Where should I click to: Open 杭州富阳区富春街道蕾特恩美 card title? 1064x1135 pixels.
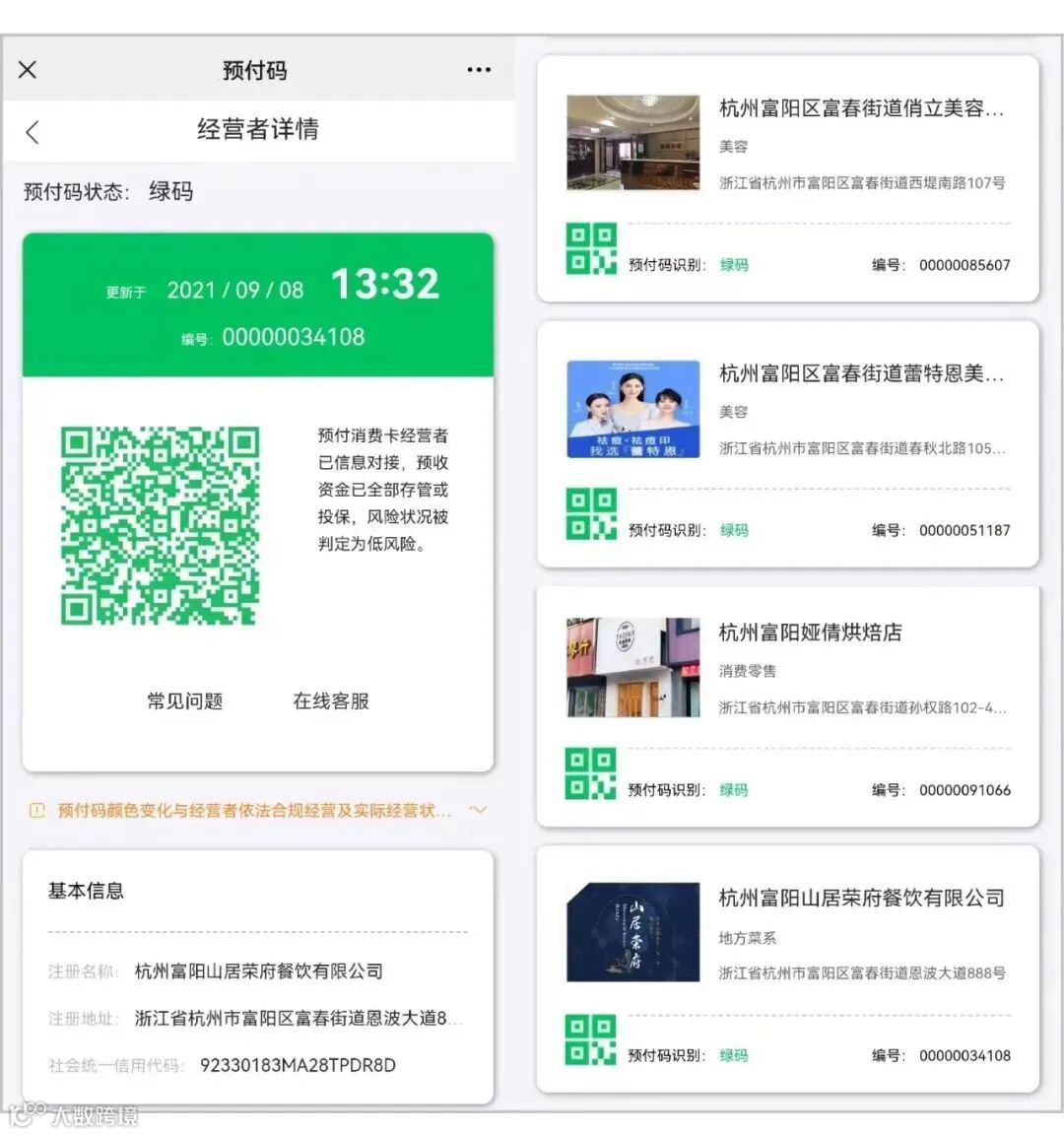click(861, 374)
